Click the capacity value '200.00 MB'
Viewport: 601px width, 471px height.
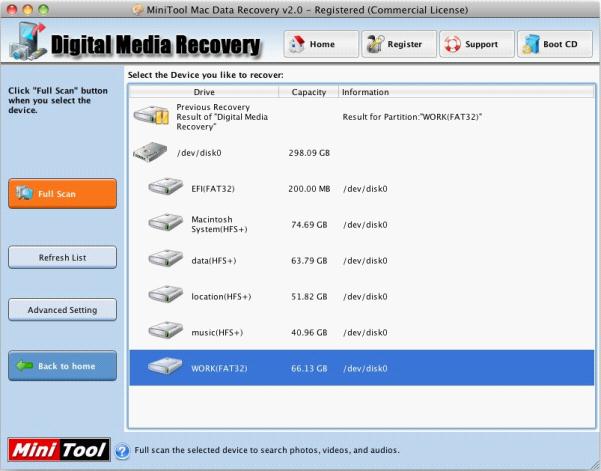click(x=309, y=189)
